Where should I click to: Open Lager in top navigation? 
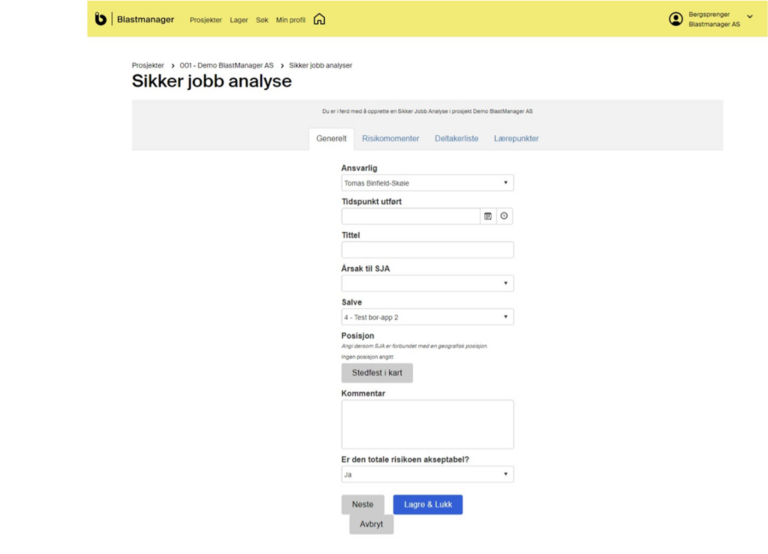point(239,20)
